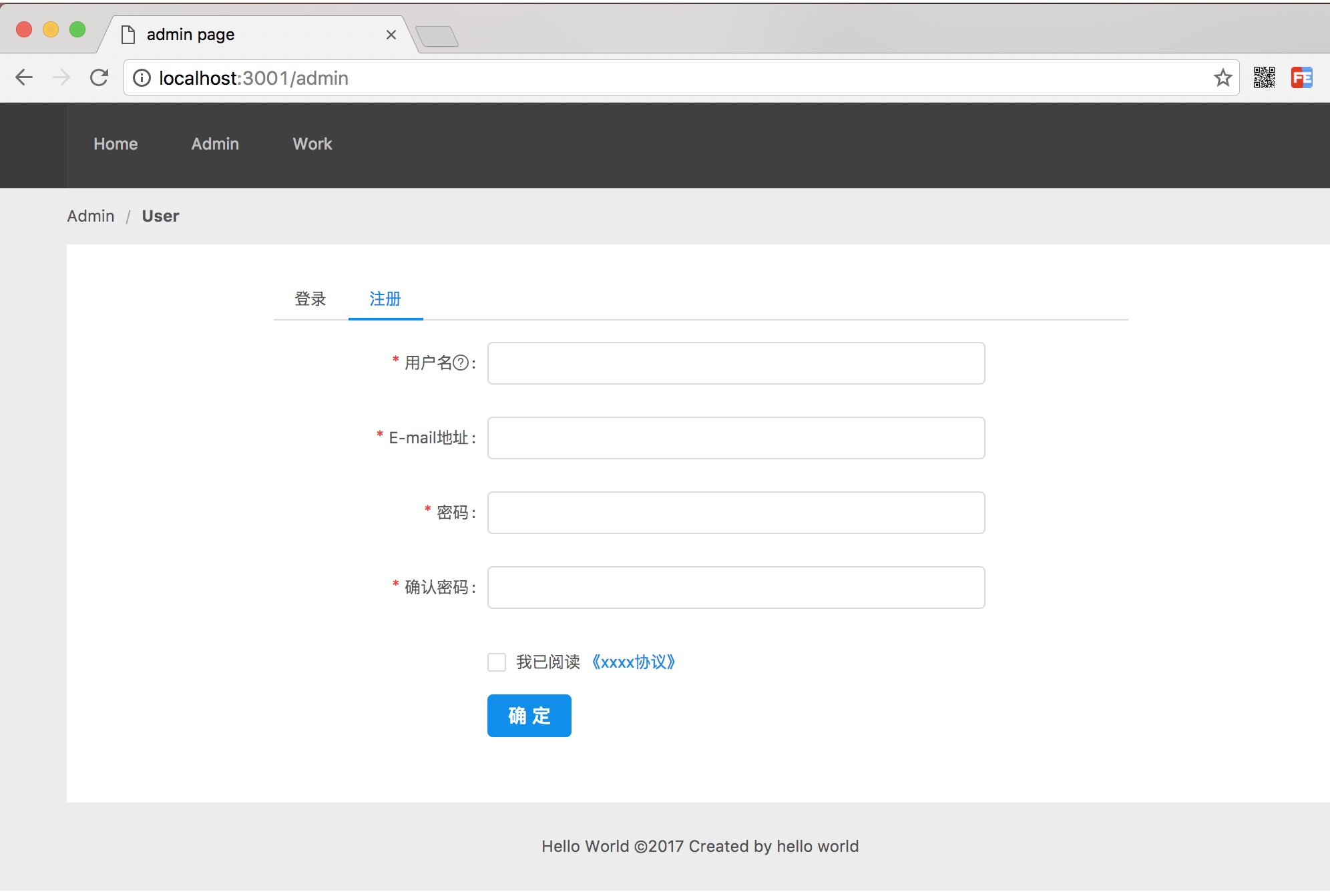This screenshot has height=896, width=1330.
Task: Click the Work navigation menu item
Action: 312,144
